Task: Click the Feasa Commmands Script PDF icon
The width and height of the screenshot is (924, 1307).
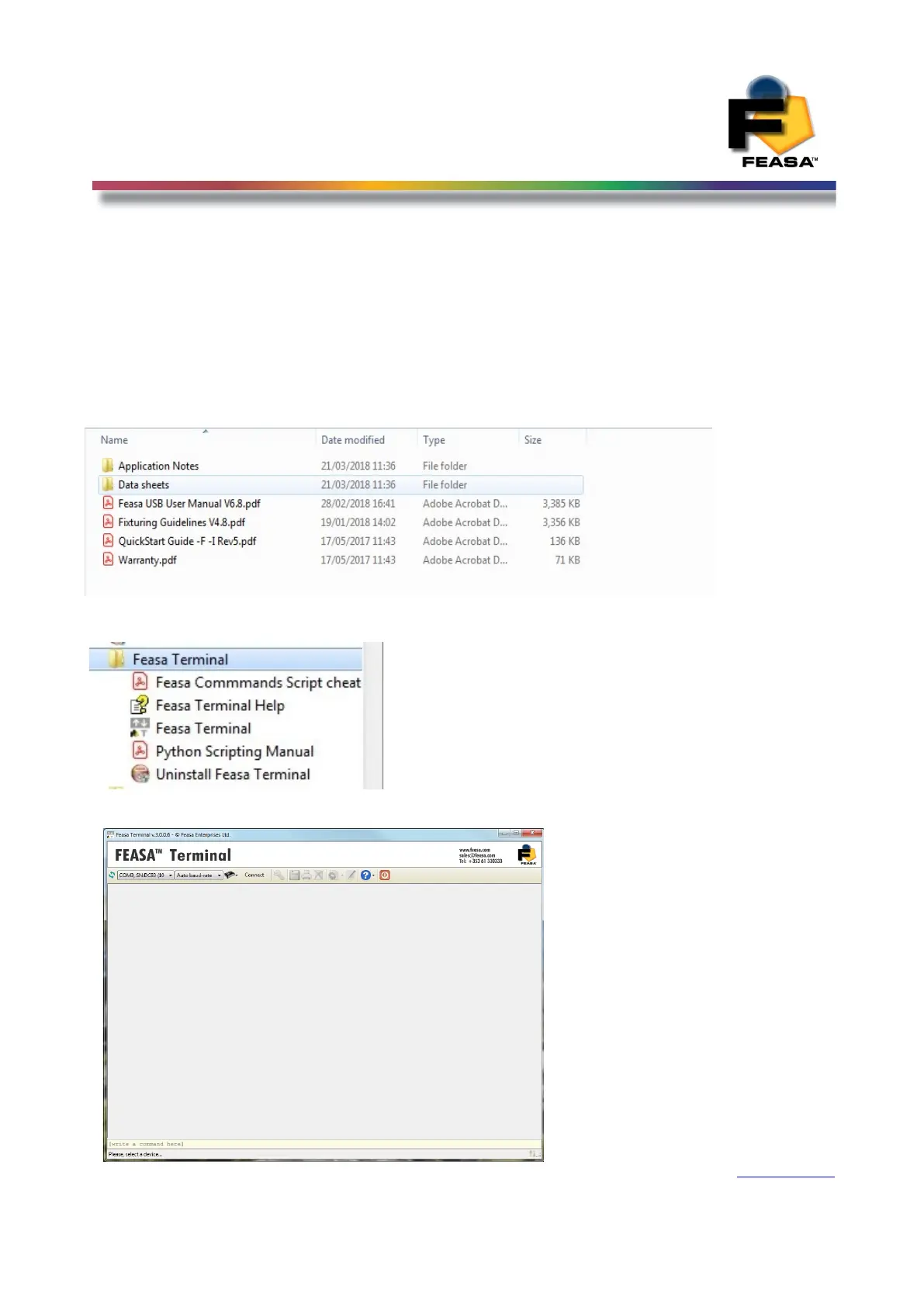Action: coord(140,681)
